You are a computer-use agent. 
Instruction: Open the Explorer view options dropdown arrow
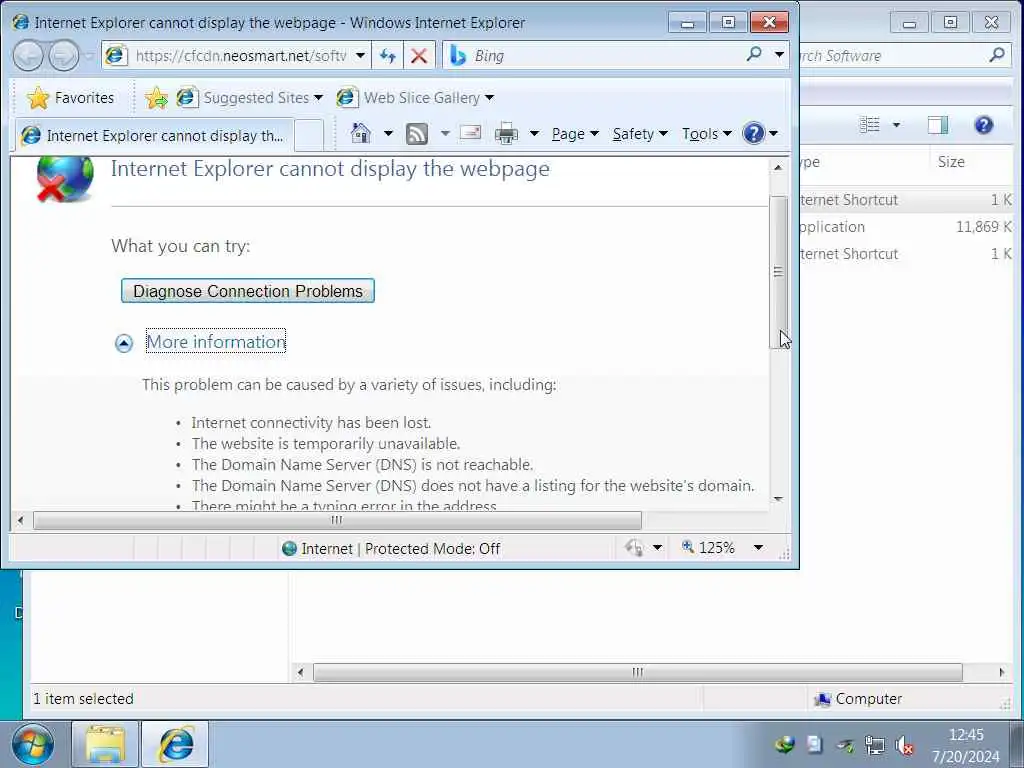[x=896, y=125]
